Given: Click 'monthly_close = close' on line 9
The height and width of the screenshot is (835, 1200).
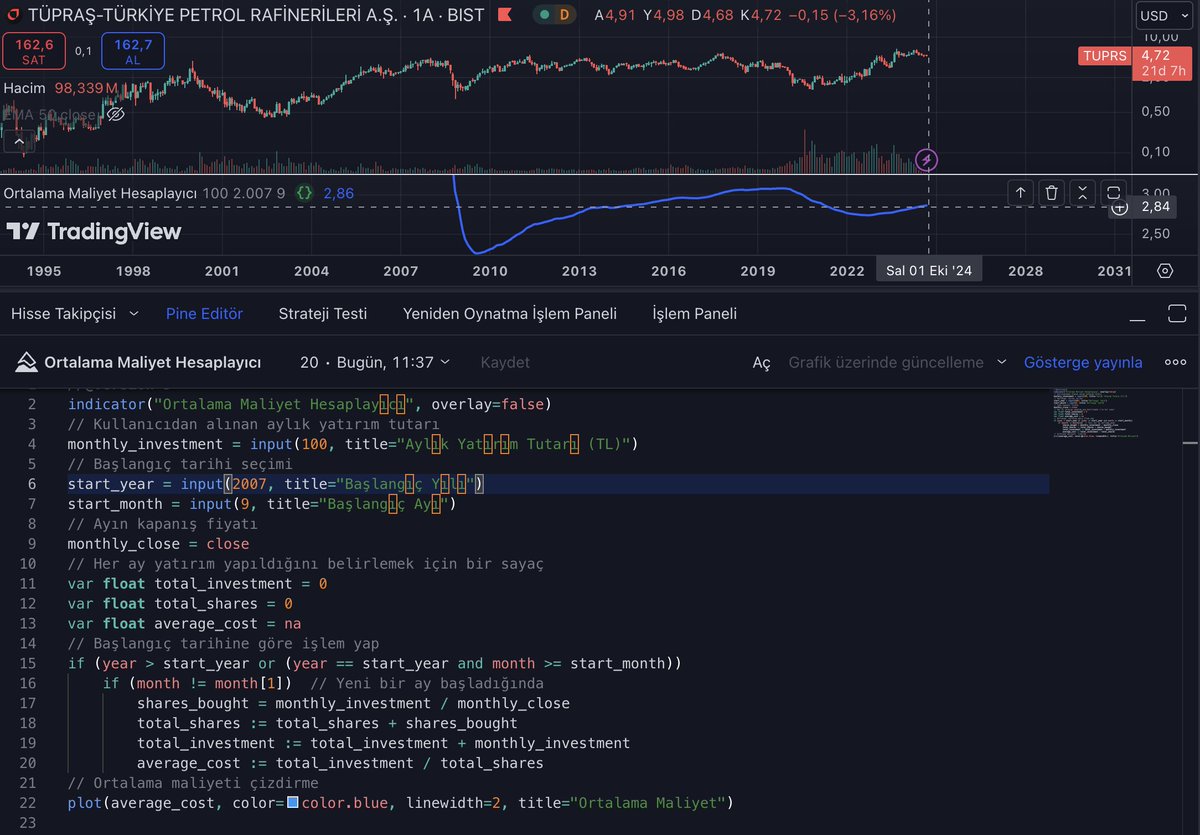Looking at the screenshot, I should (159, 544).
